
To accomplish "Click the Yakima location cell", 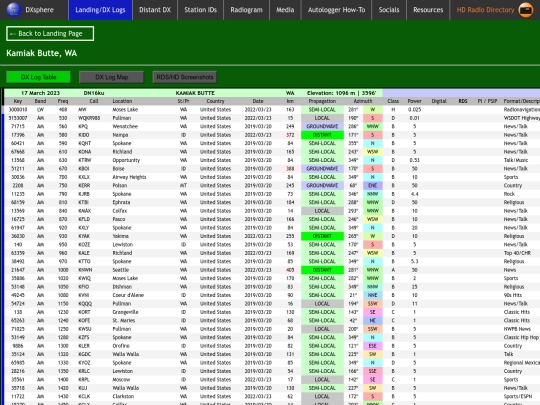I will pyautogui.click(x=121, y=236).
